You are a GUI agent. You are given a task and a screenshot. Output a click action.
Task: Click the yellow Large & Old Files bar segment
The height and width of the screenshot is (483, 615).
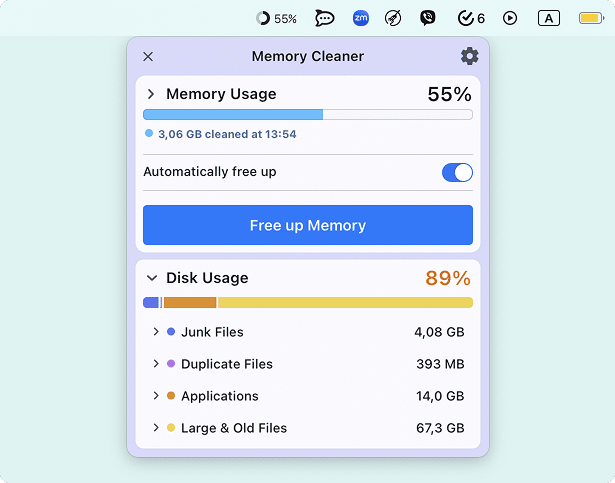click(345, 303)
